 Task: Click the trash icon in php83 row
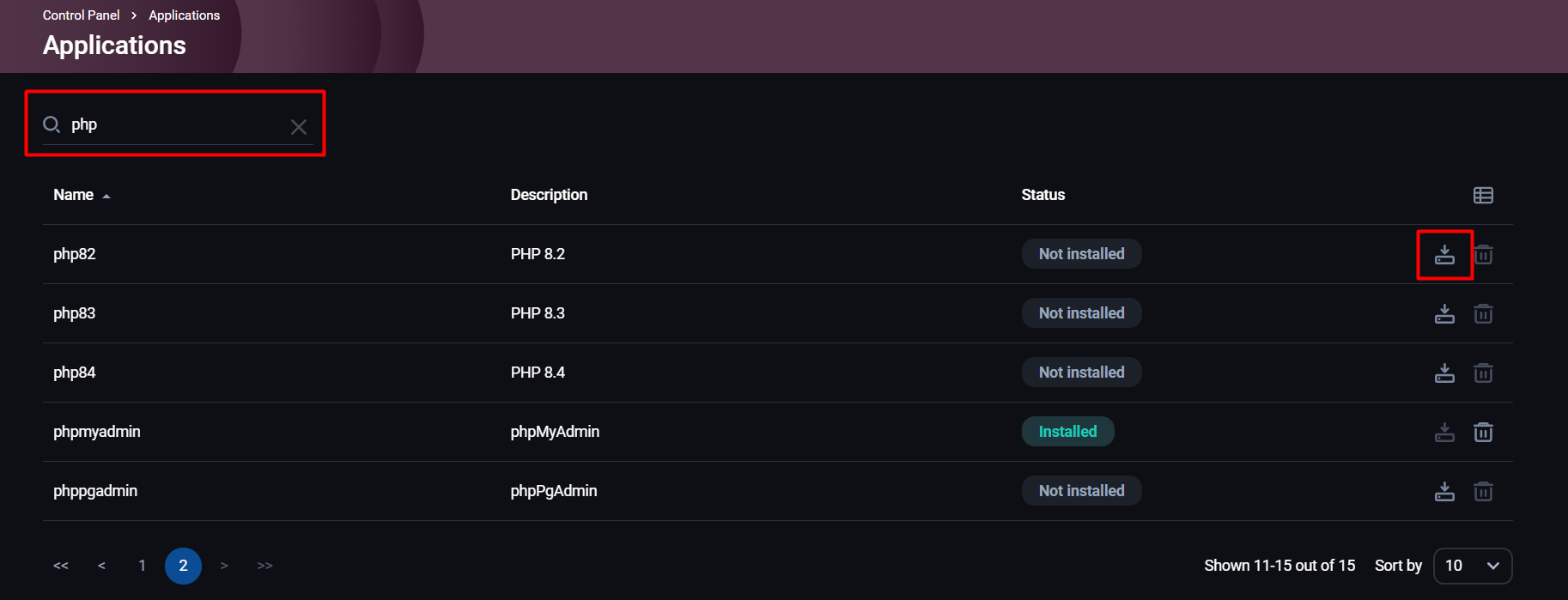pyautogui.click(x=1483, y=313)
